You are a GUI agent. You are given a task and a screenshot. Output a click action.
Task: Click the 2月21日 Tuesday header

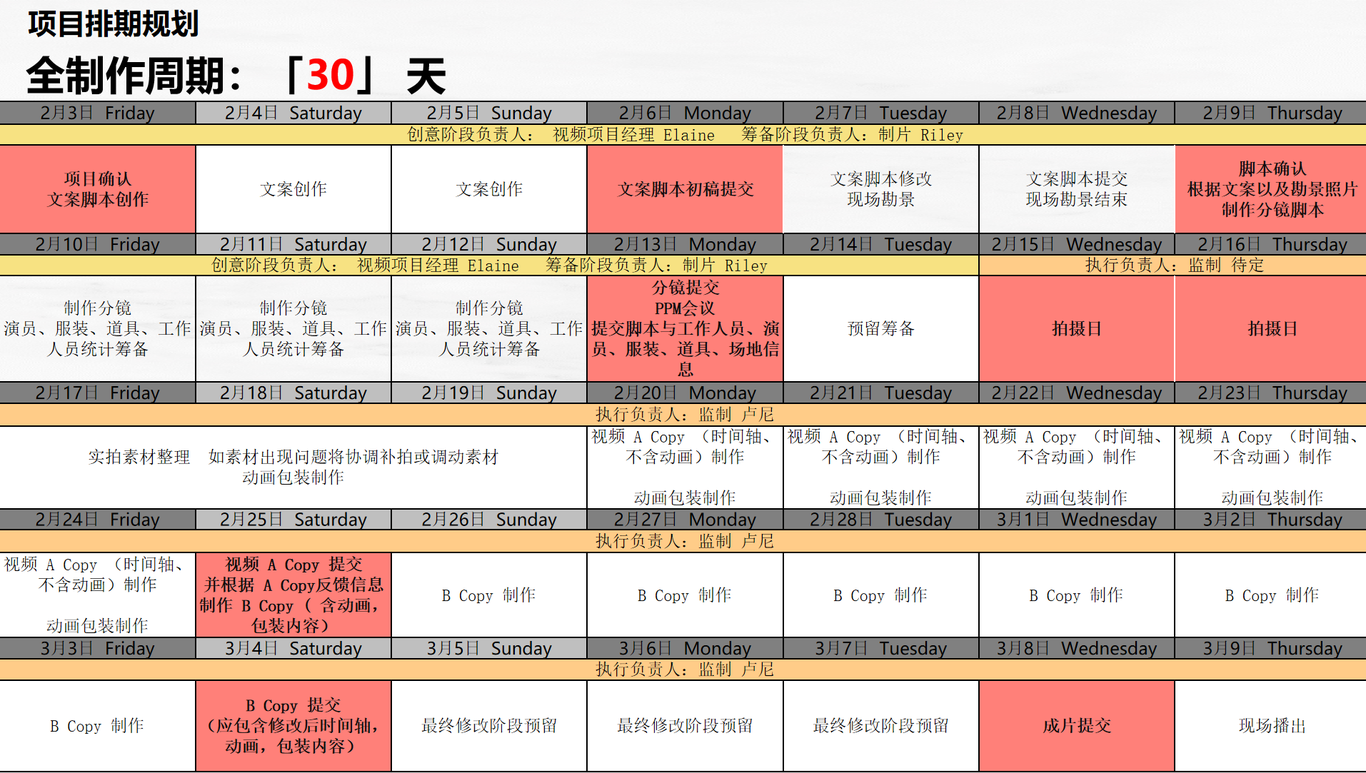click(881, 393)
